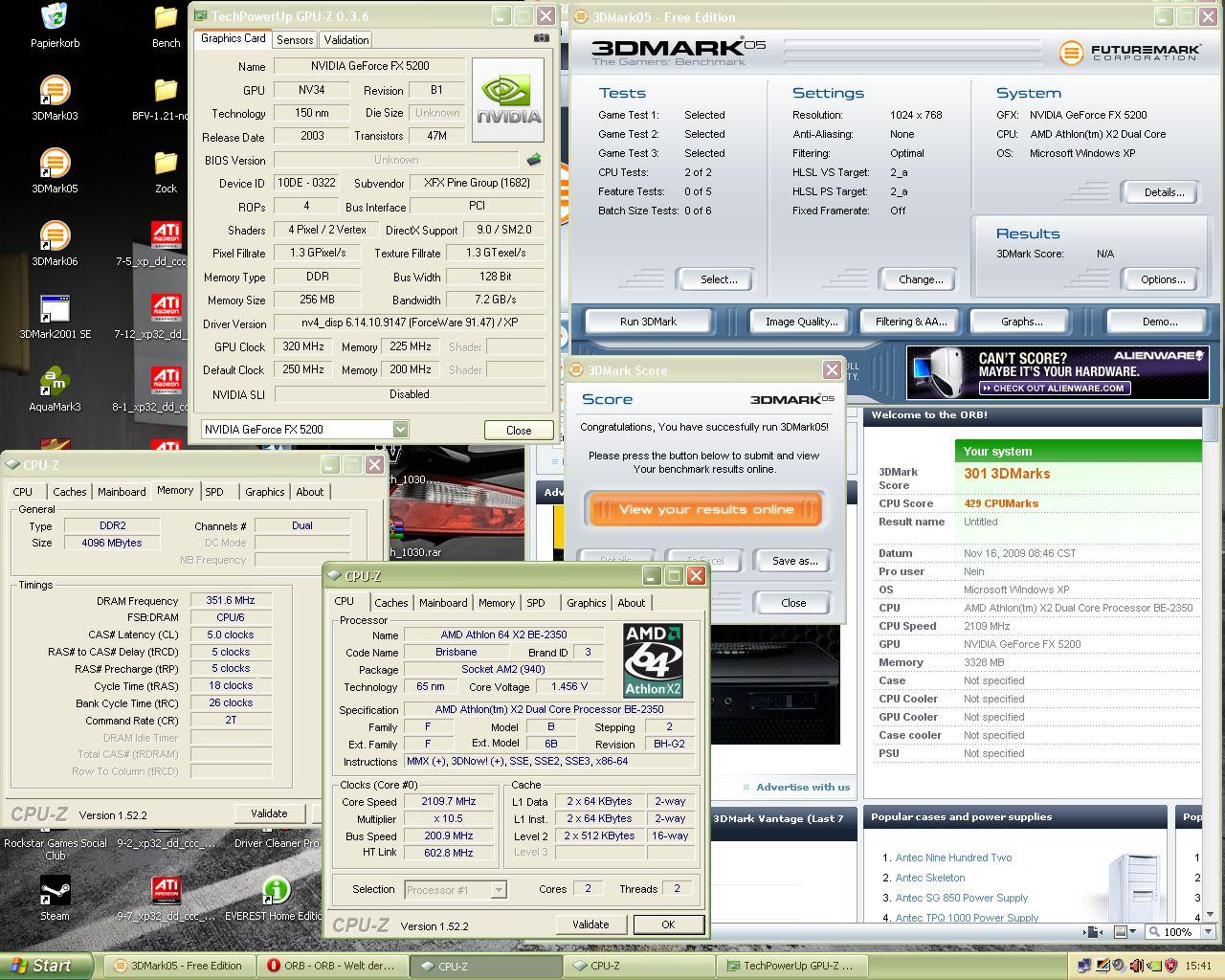Switch to 3DMark05 - Free Edition taskbar item
The width and height of the screenshot is (1225, 980).
click(x=179, y=966)
